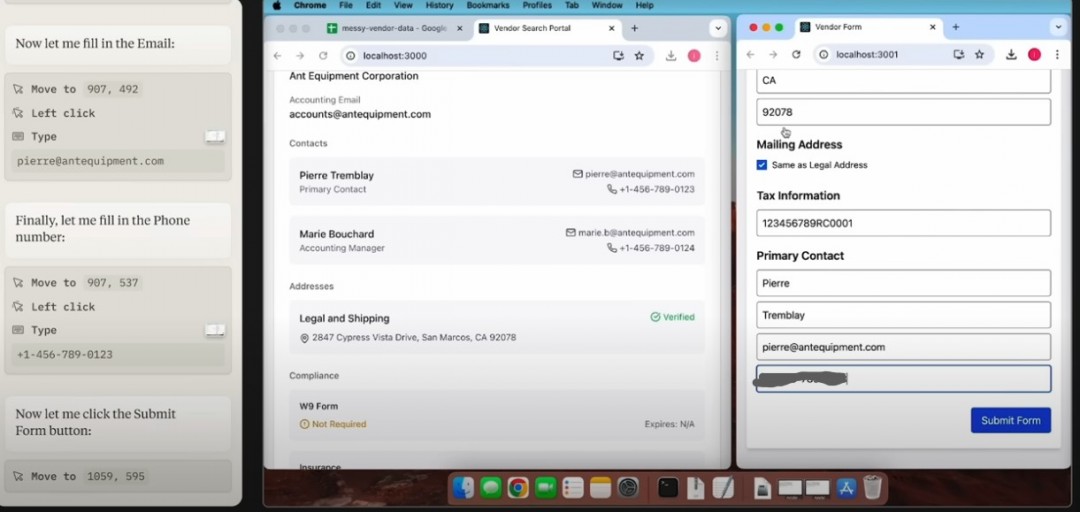1080x512 pixels.
Task: Bookmark the localhost:3001 page with star
Action: coord(979,54)
